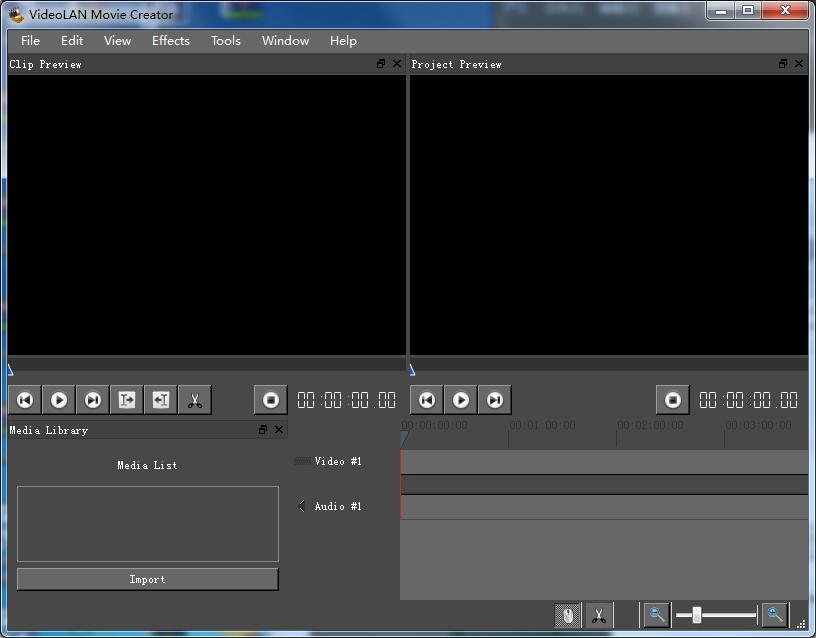The image size is (816, 638).
Task: Open the File menu
Action: pos(30,41)
